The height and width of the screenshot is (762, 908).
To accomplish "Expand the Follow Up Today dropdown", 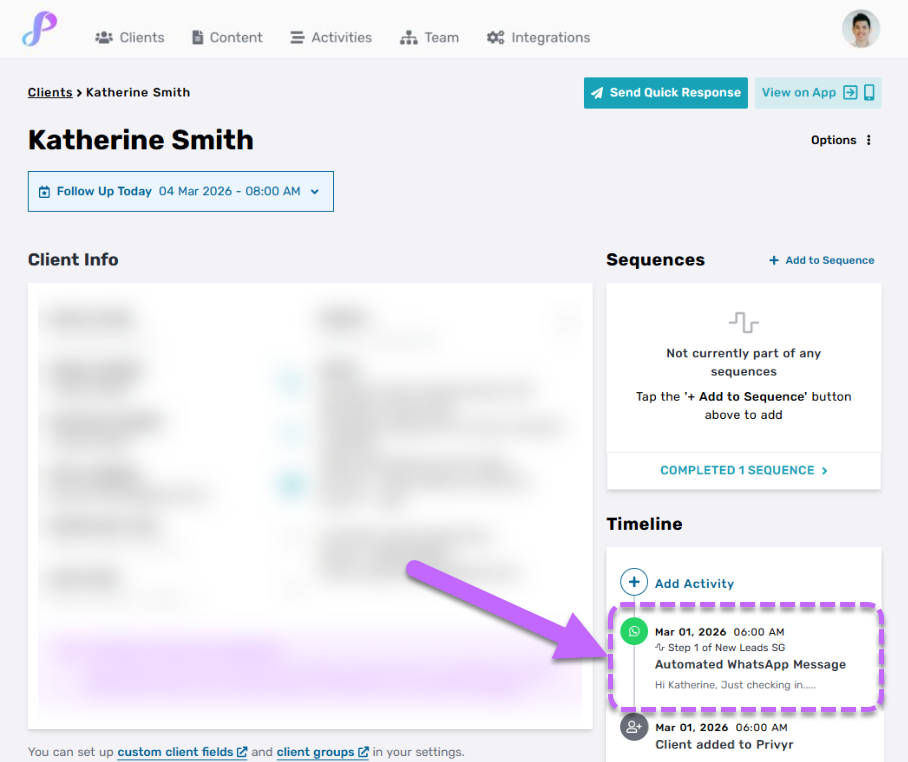I will click(x=315, y=192).
